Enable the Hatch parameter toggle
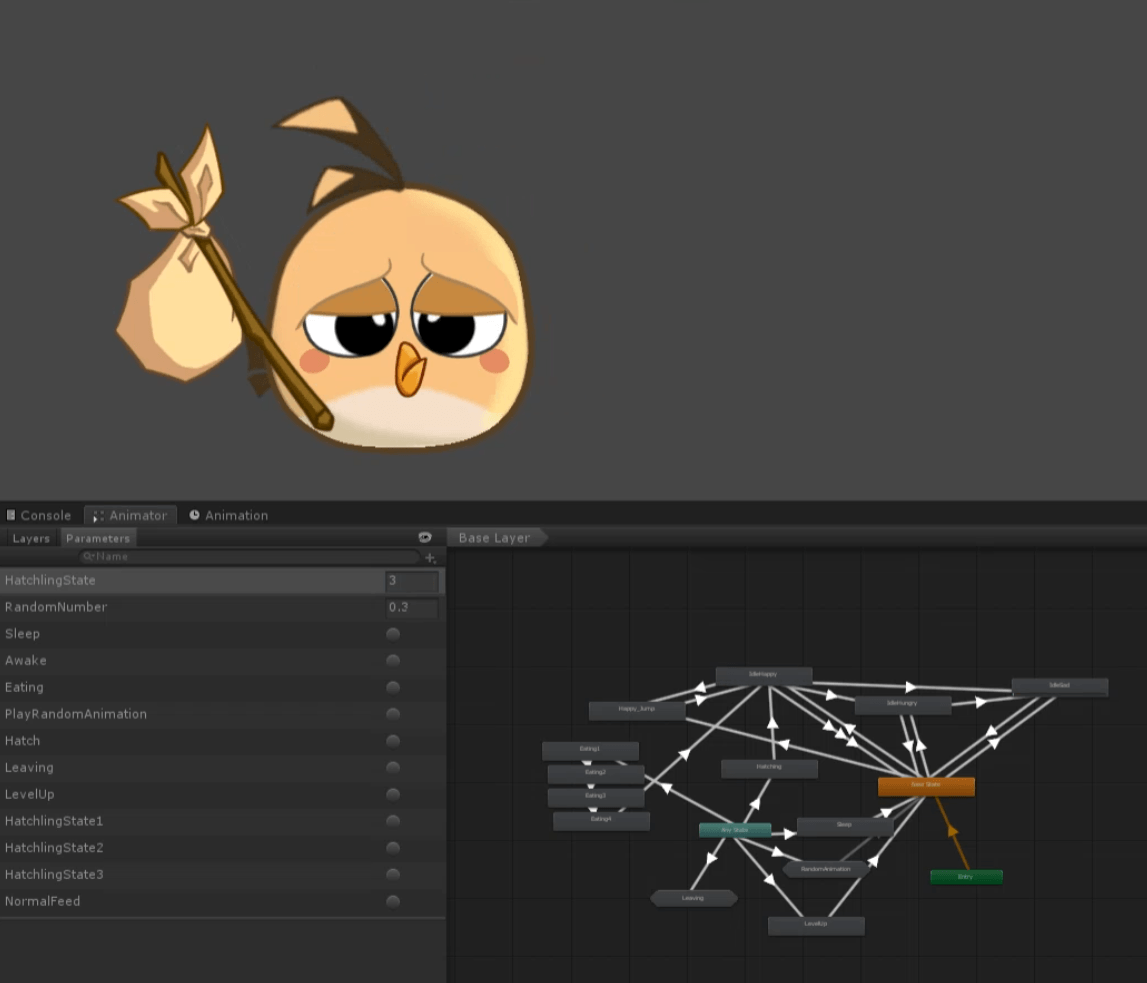Viewport: 1147px width, 983px height. [392, 740]
